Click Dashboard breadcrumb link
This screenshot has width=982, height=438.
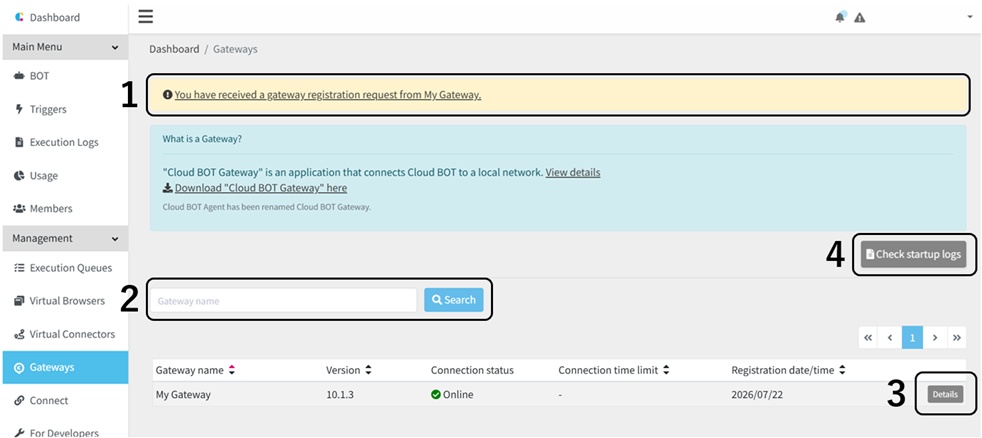[174, 49]
